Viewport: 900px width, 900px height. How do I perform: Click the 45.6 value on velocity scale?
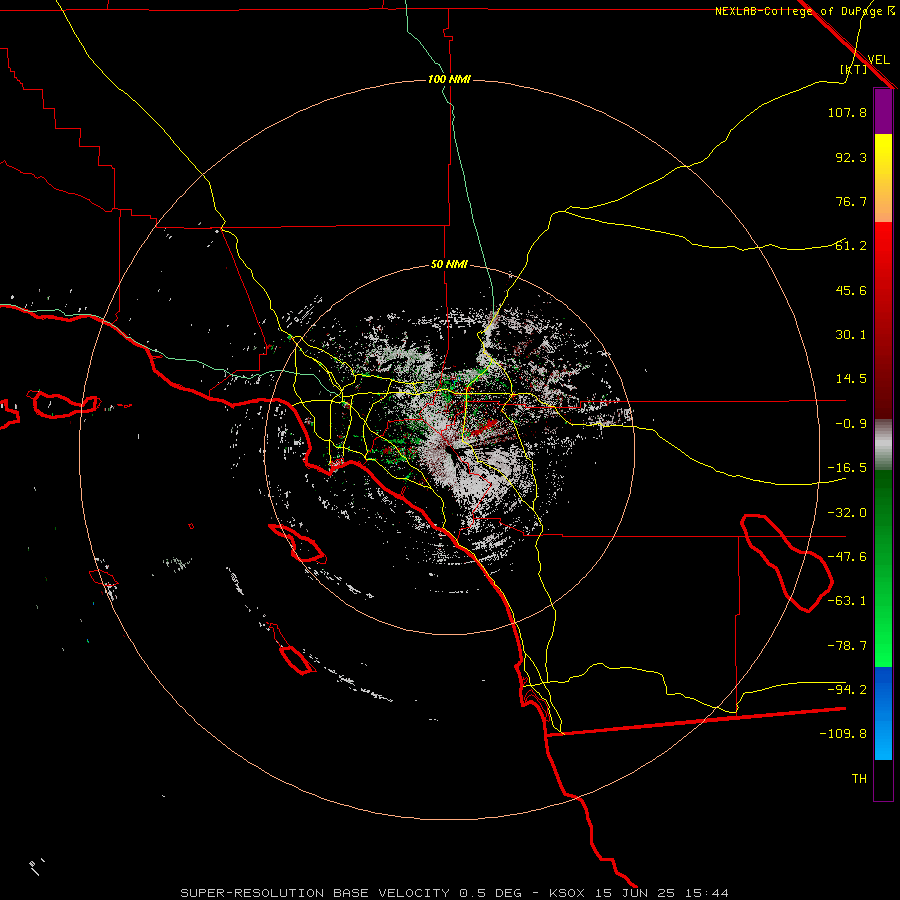click(x=851, y=290)
